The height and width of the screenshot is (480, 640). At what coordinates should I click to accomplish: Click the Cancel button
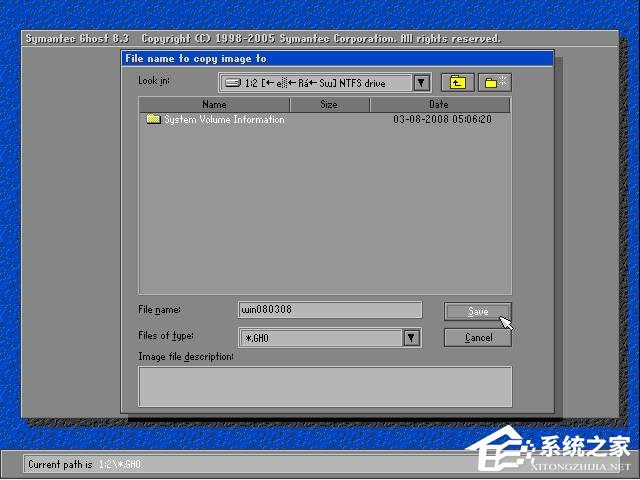(x=478, y=338)
